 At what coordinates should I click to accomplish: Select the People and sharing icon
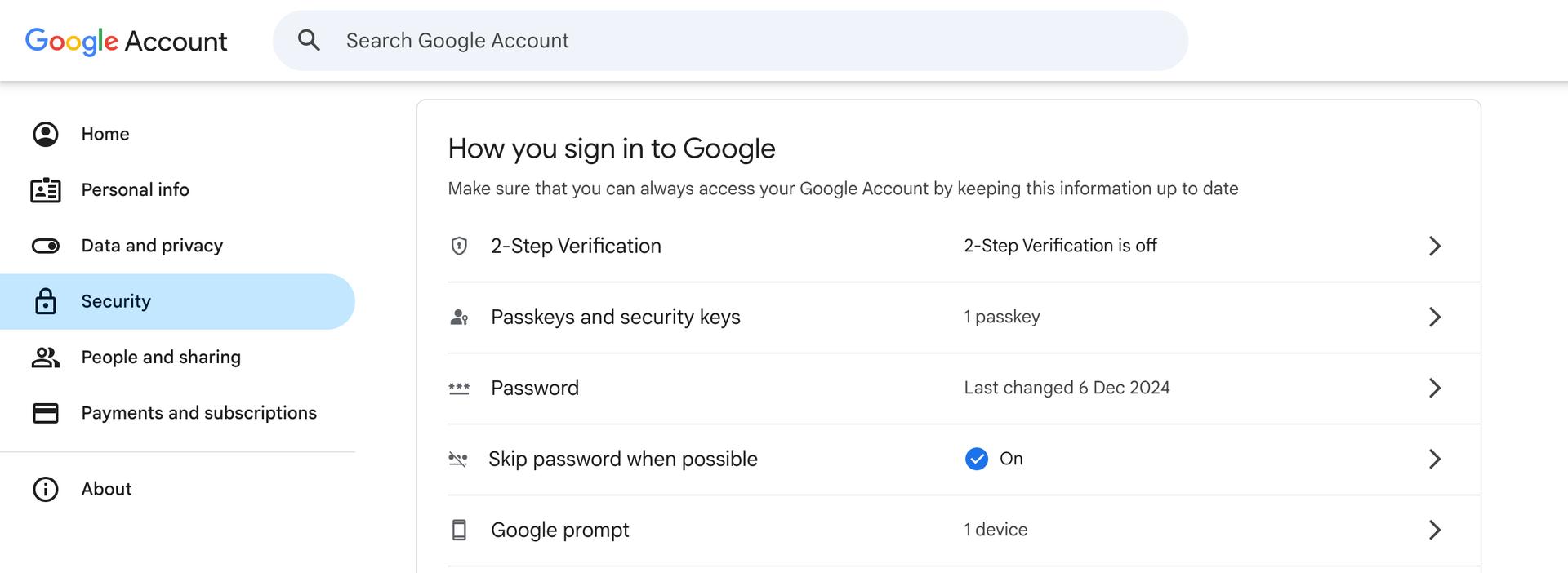pyautogui.click(x=45, y=357)
